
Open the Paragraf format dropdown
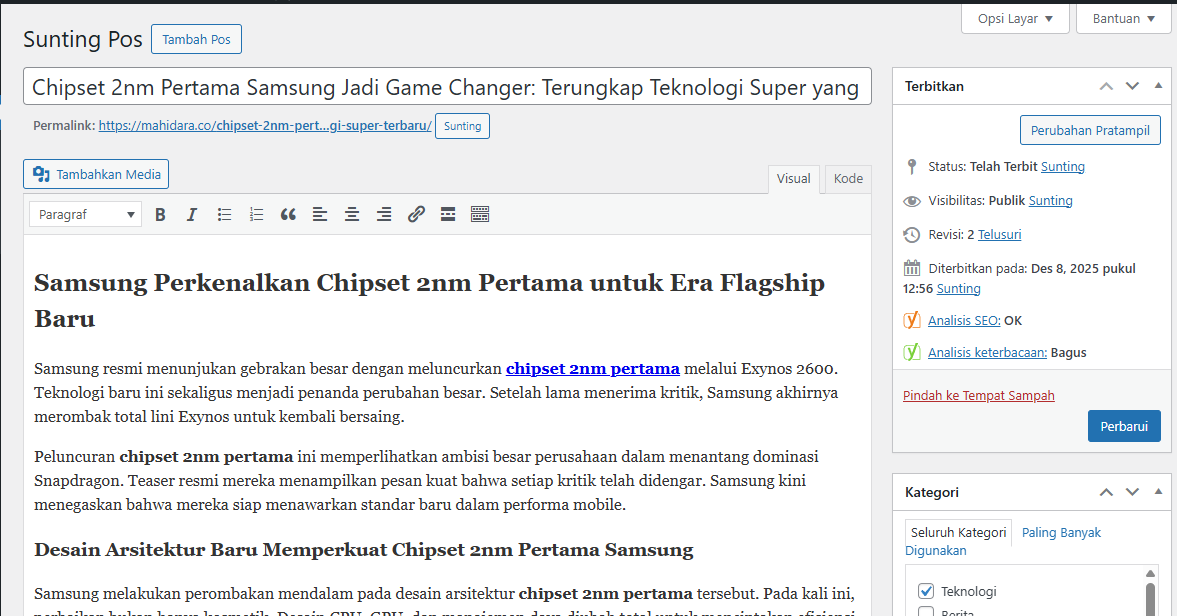coord(86,215)
